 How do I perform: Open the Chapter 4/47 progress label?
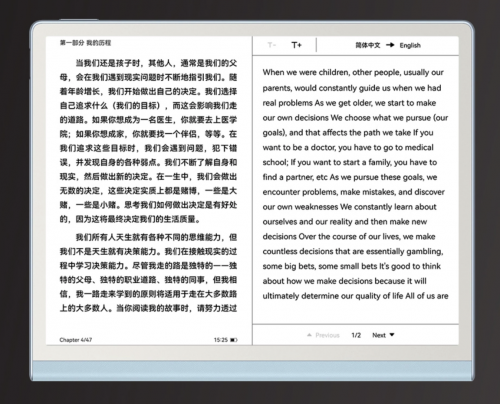point(76,340)
